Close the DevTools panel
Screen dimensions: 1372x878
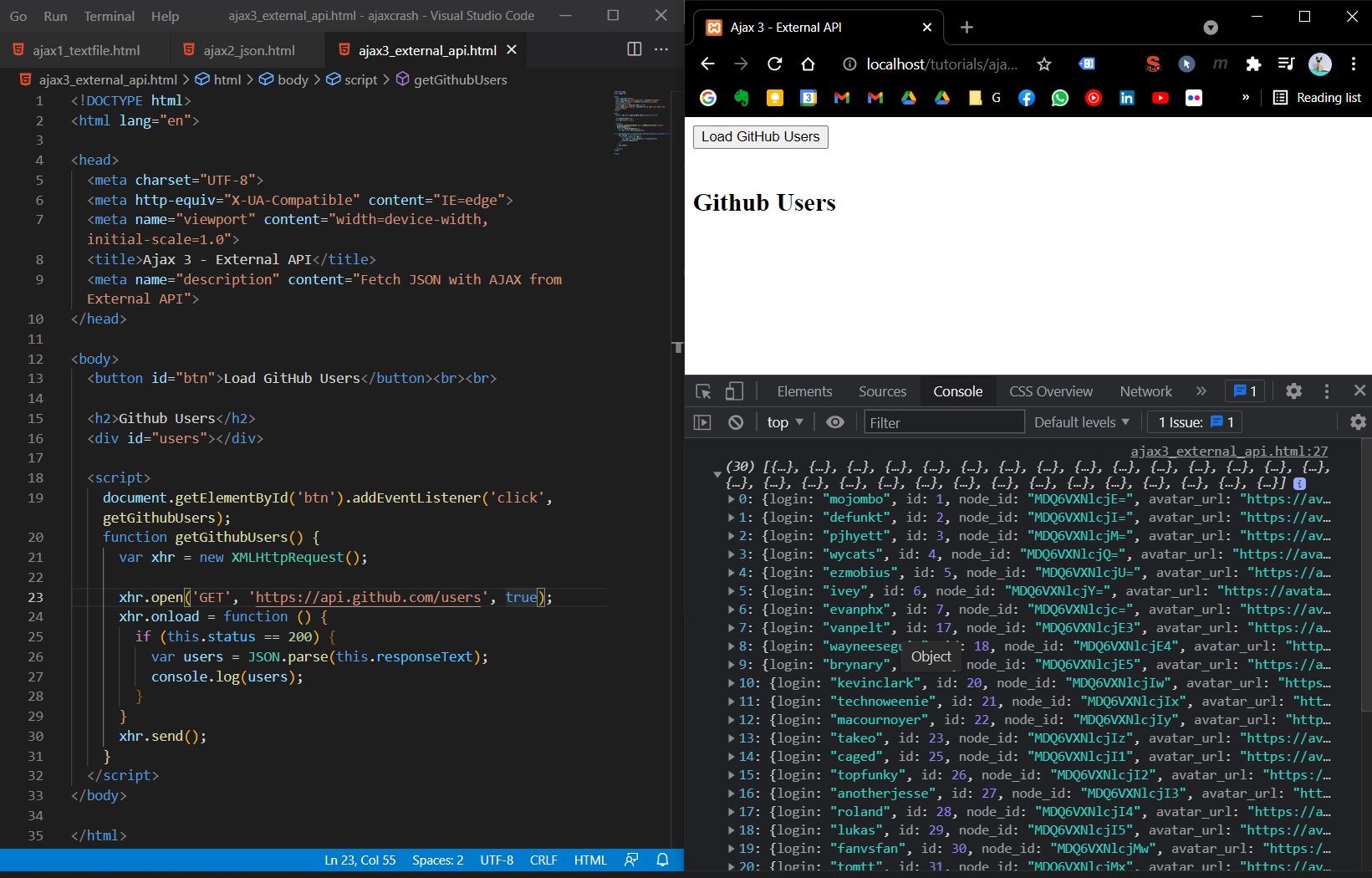click(1359, 391)
